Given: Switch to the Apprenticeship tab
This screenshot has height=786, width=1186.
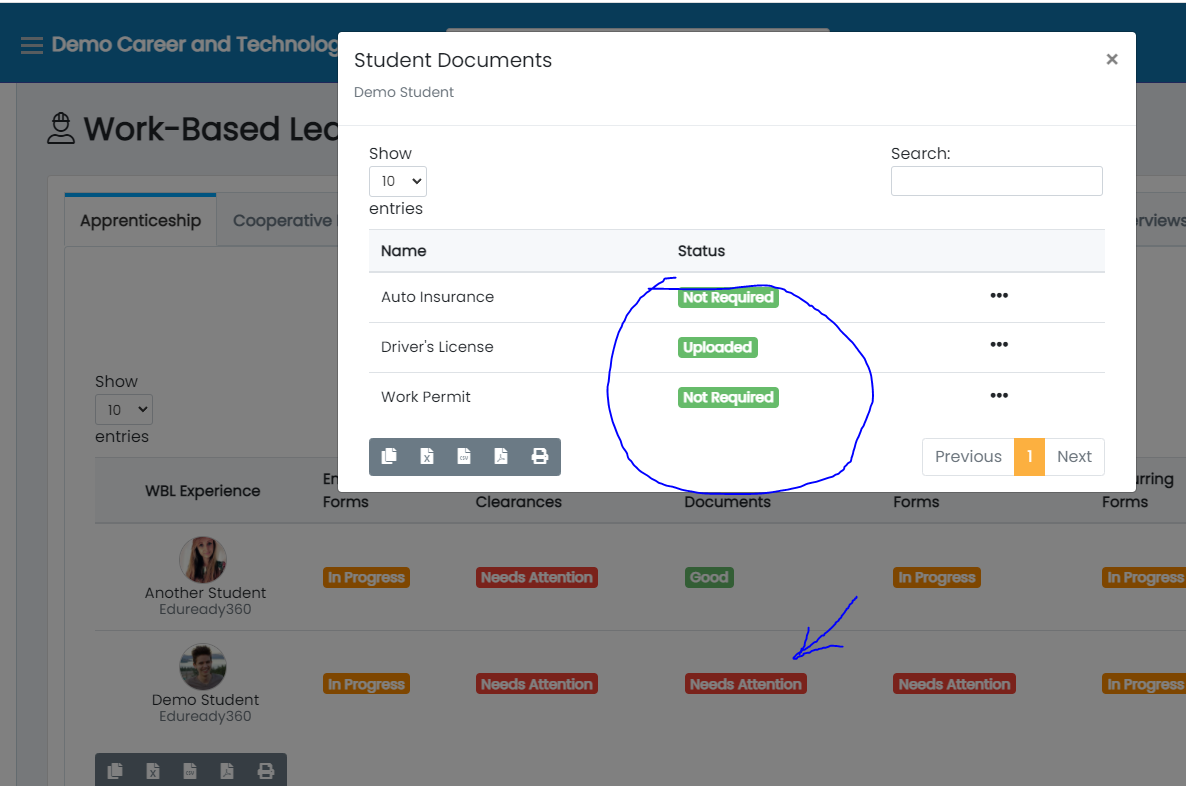Looking at the screenshot, I should (140, 221).
